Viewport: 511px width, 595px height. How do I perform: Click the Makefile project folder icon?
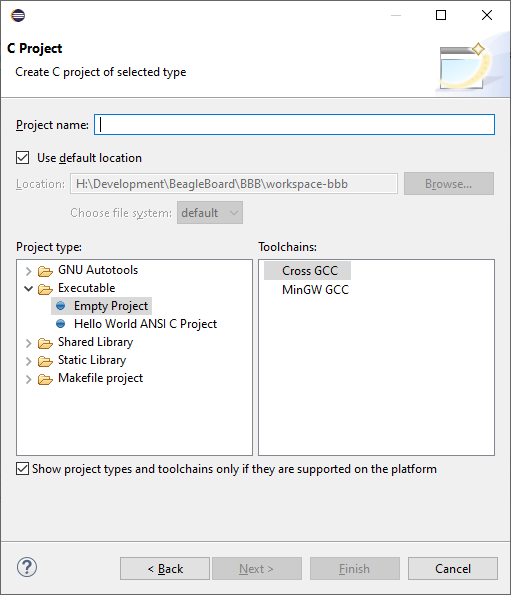click(45, 379)
